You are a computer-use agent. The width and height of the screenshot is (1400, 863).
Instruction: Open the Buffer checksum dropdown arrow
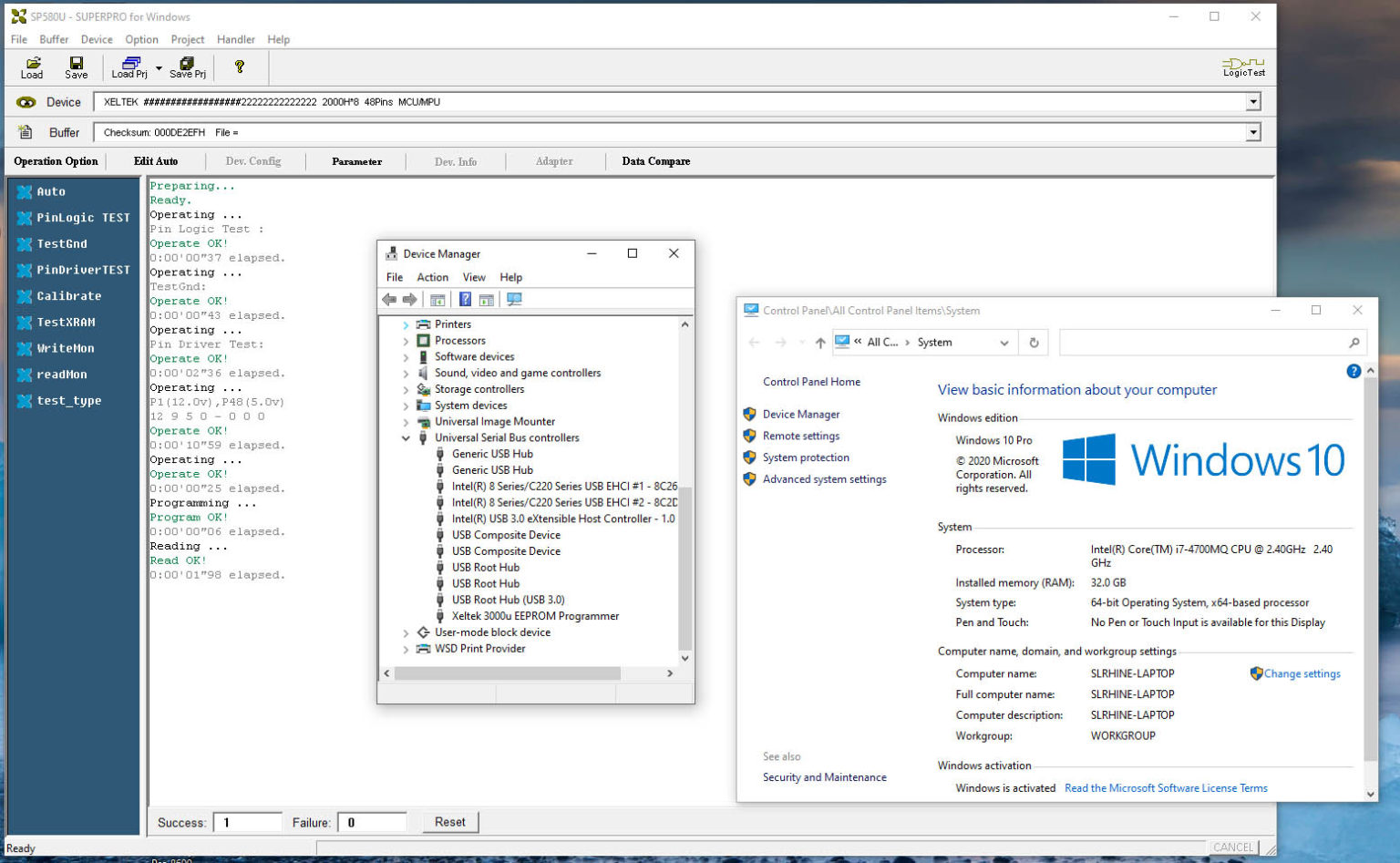[1253, 132]
